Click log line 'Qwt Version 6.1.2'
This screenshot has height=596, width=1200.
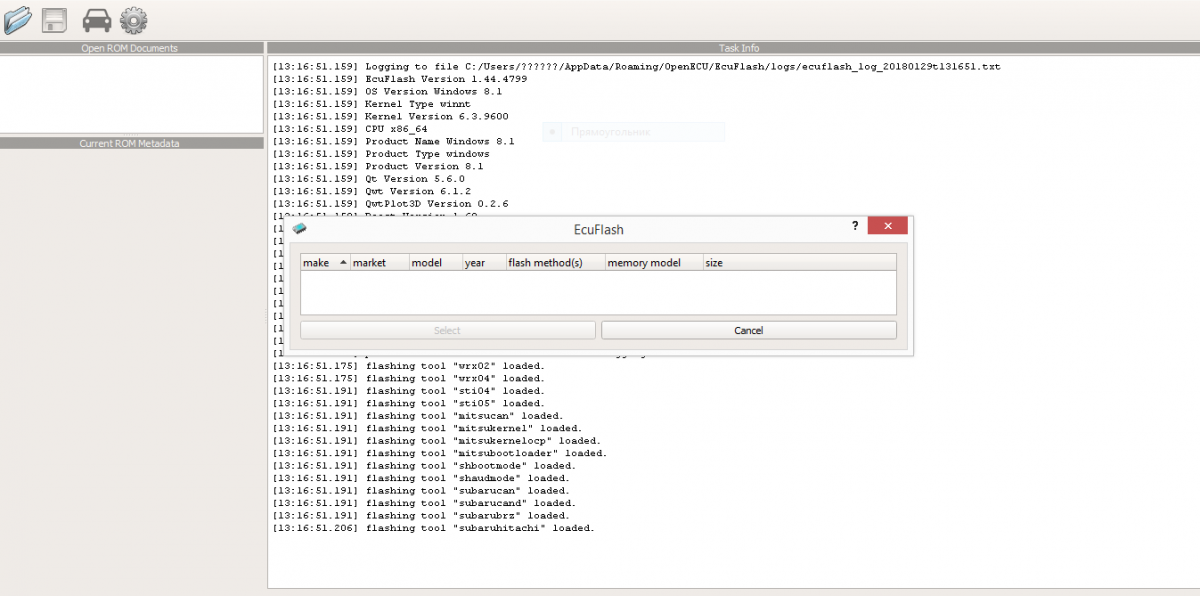pyautogui.click(x=372, y=191)
